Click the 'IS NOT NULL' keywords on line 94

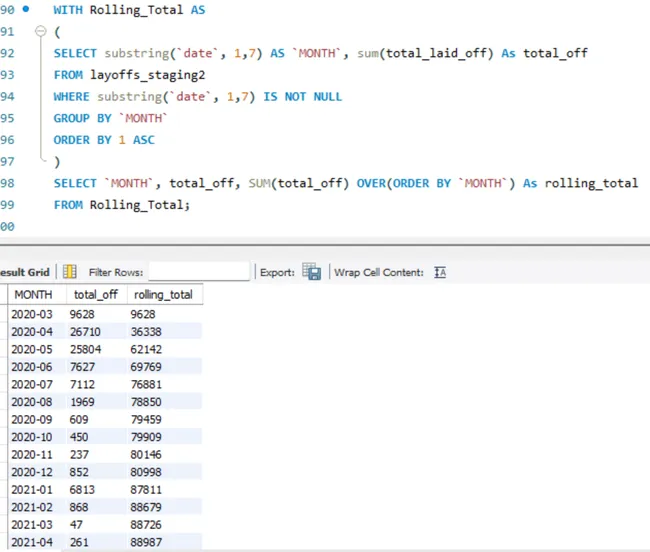(x=303, y=97)
